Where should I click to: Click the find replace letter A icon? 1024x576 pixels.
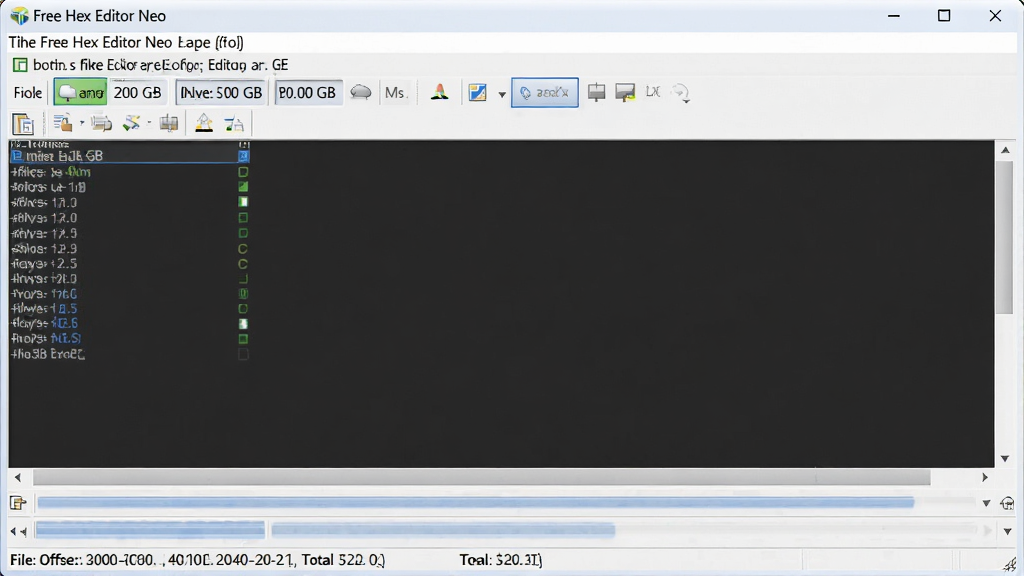tap(234, 123)
